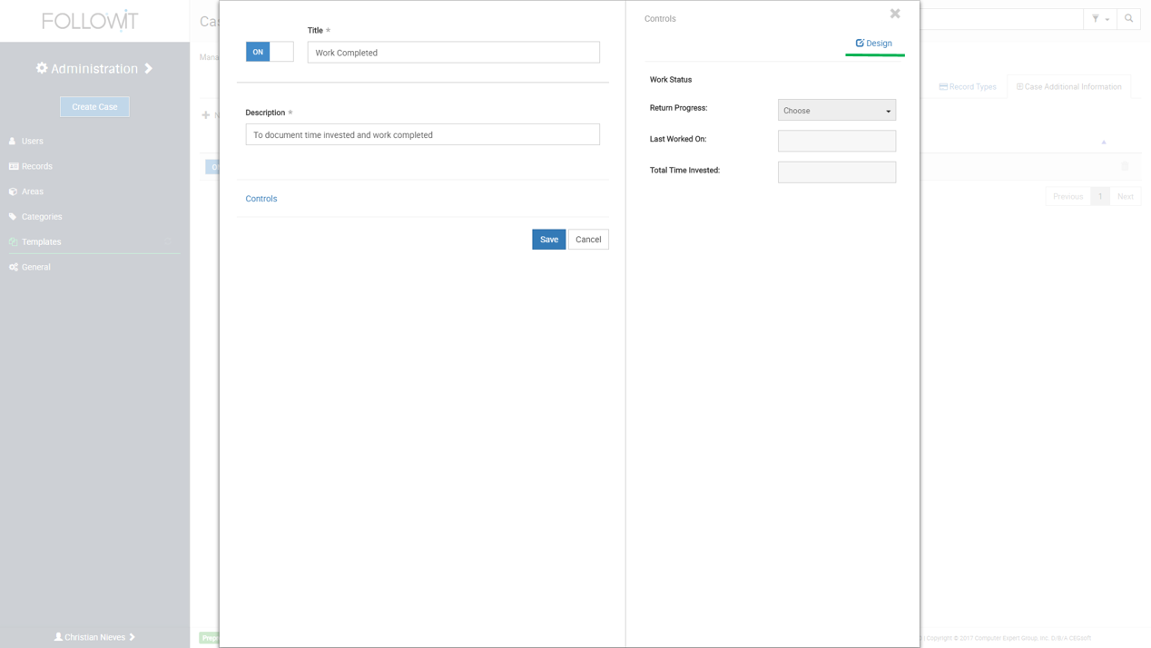Toggle the ON switch beside Title
1151x648 pixels.
point(269,51)
